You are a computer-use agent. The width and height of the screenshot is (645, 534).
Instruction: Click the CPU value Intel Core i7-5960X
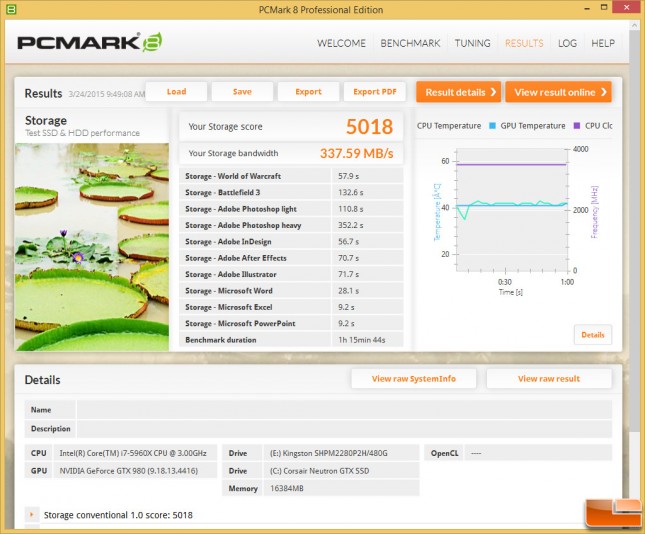(x=133, y=453)
